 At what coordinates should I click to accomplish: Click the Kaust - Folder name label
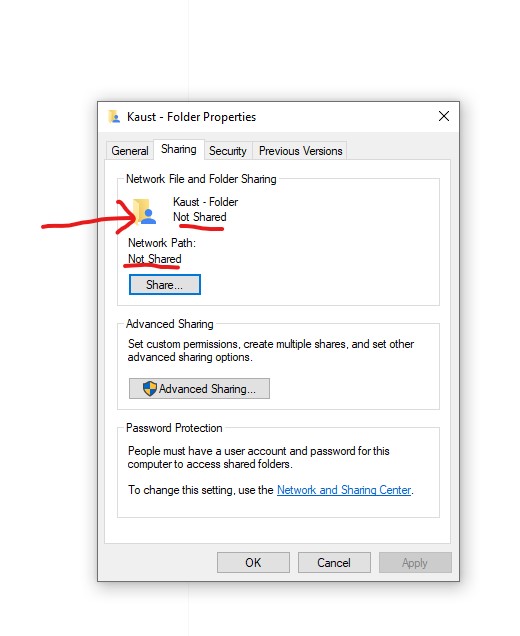pyautogui.click(x=205, y=202)
